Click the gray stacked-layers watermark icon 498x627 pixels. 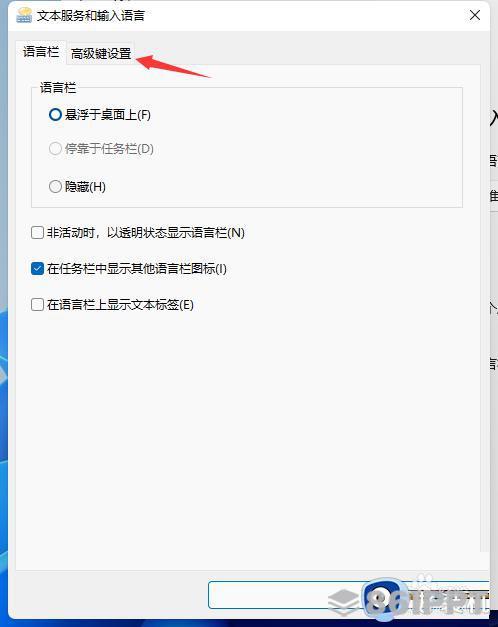[344, 602]
